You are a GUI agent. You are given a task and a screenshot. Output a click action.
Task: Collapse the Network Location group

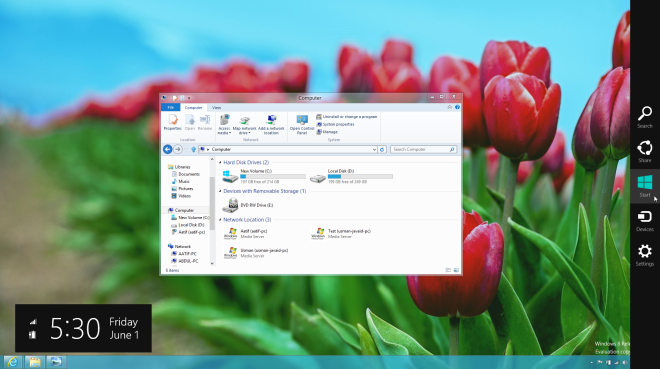(220, 220)
